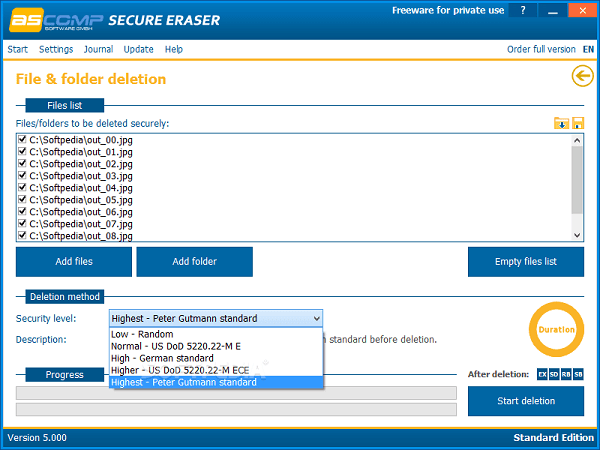This screenshot has height=450, width=600.
Task: Click the Files list section header
Action: click(65, 105)
